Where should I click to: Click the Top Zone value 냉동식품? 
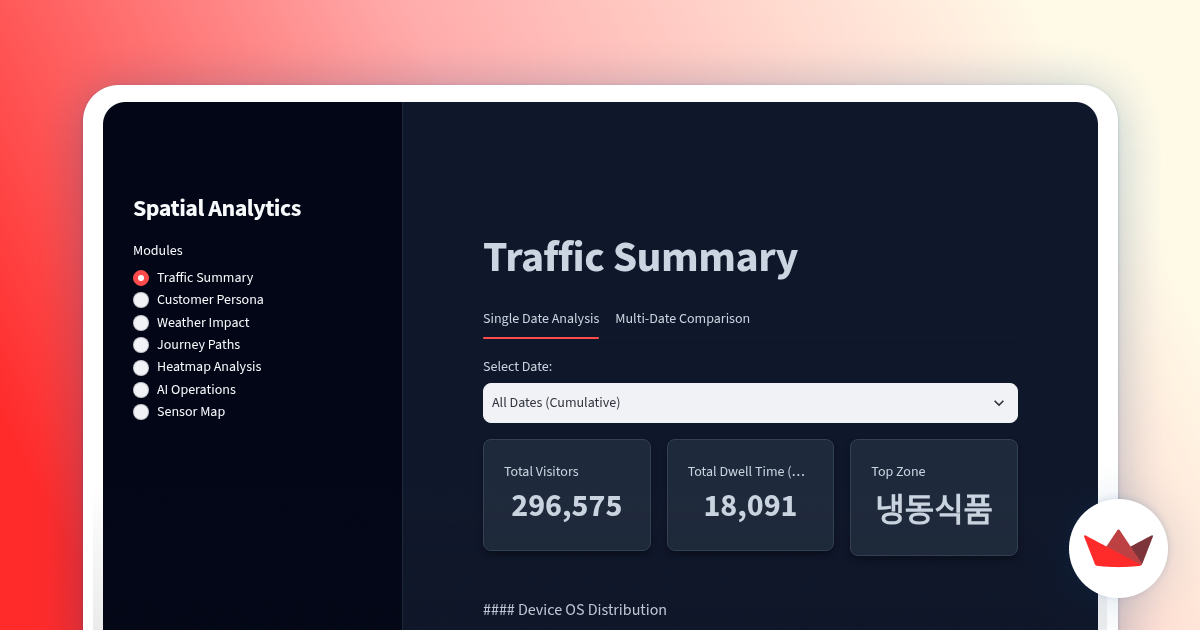(934, 509)
